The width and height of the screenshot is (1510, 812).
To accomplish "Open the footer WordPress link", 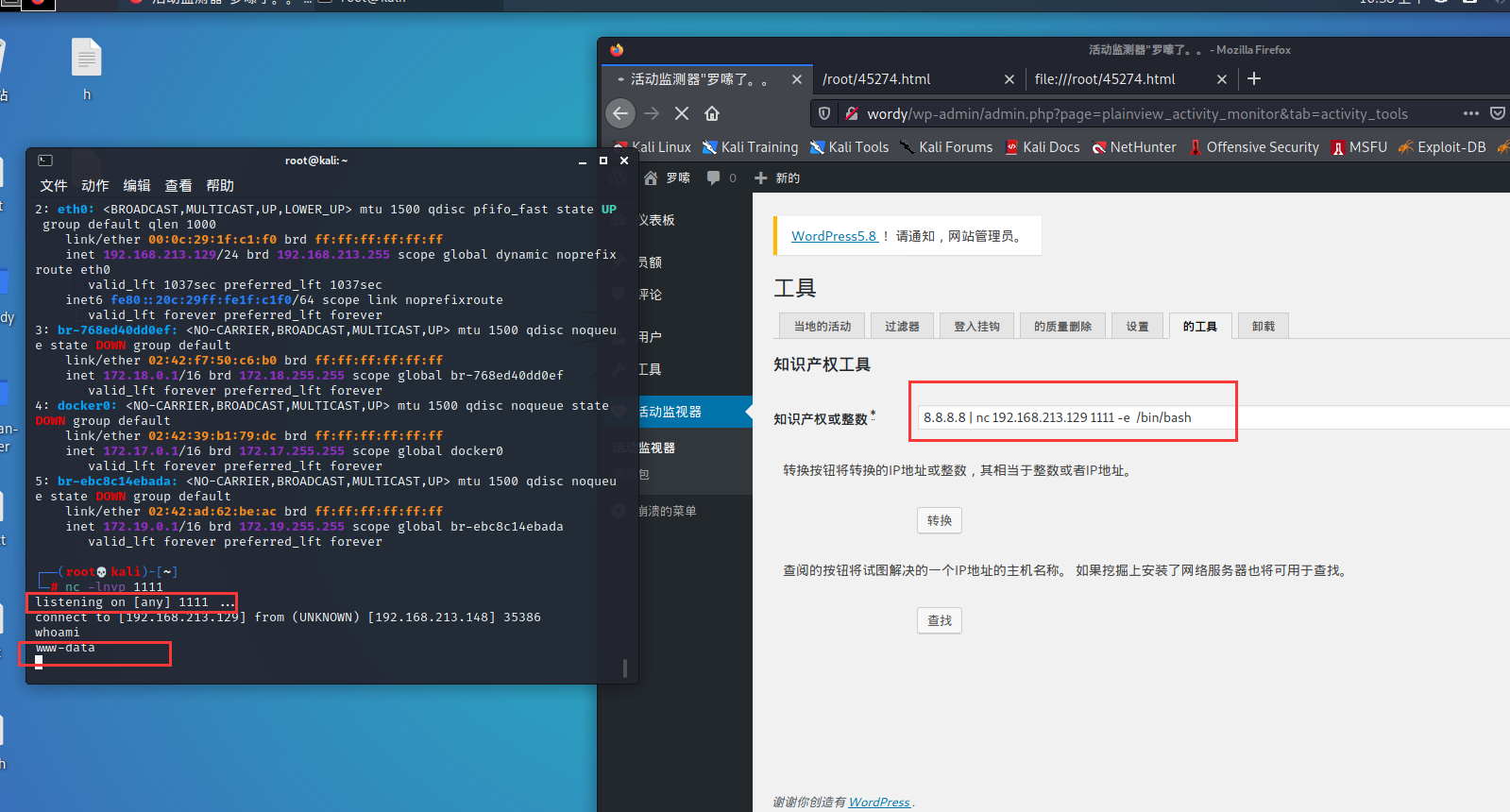I will [x=879, y=802].
